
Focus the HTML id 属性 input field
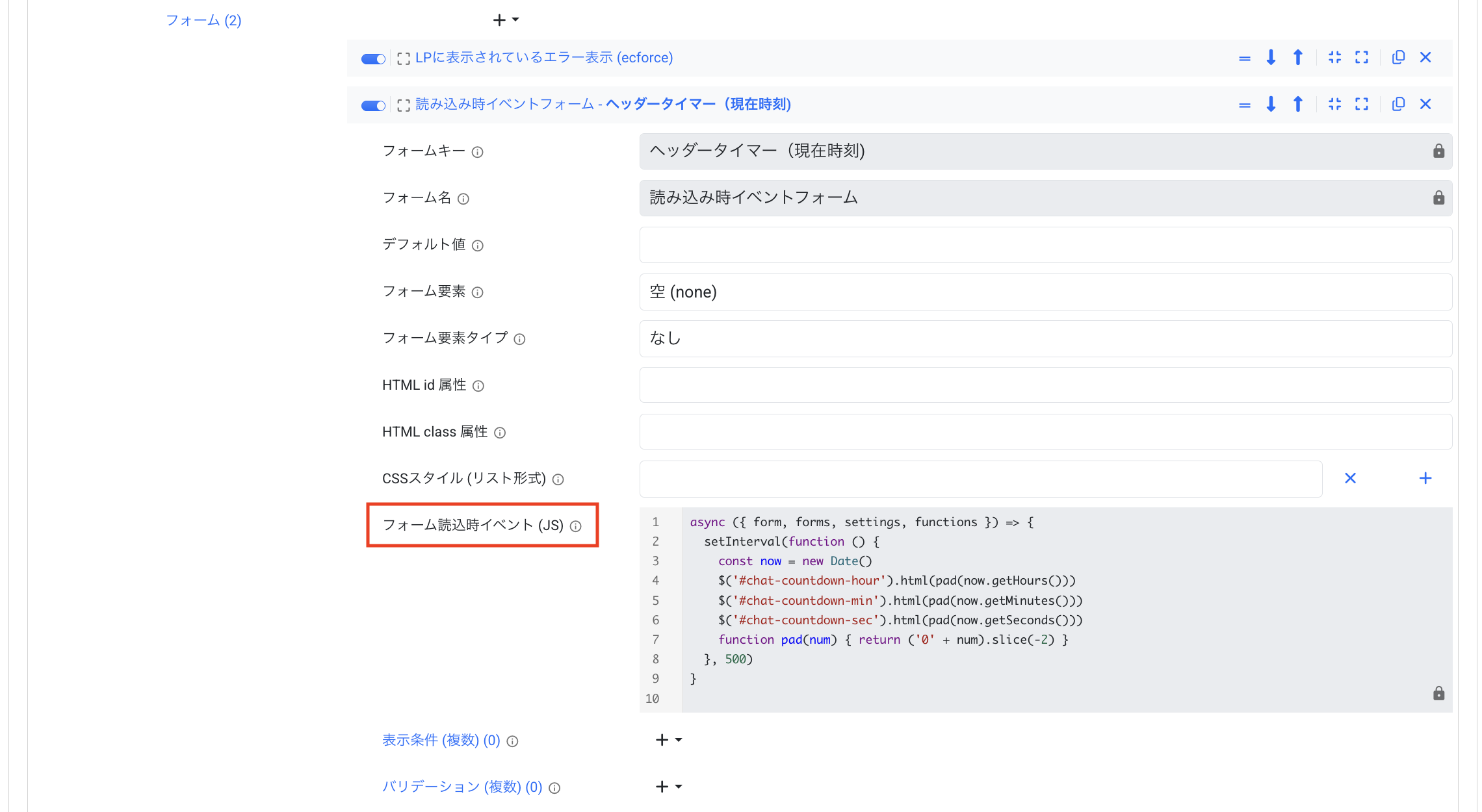pyautogui.click(x=1045, y=385)
